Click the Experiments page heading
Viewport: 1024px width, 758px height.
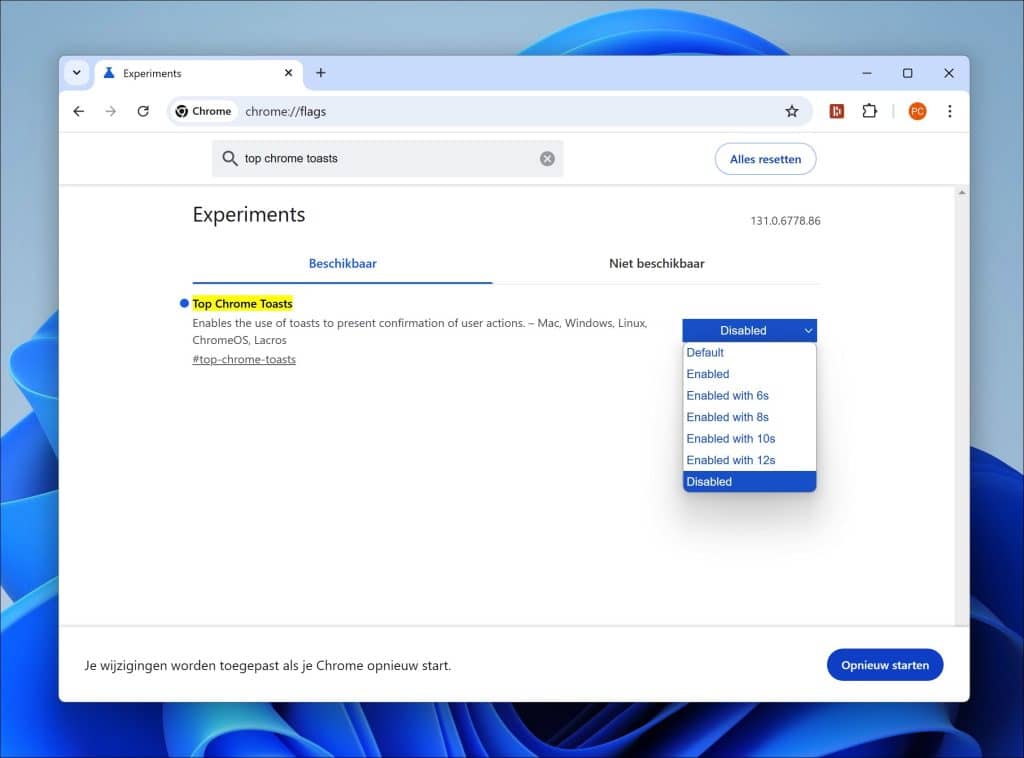coord(249,215)
